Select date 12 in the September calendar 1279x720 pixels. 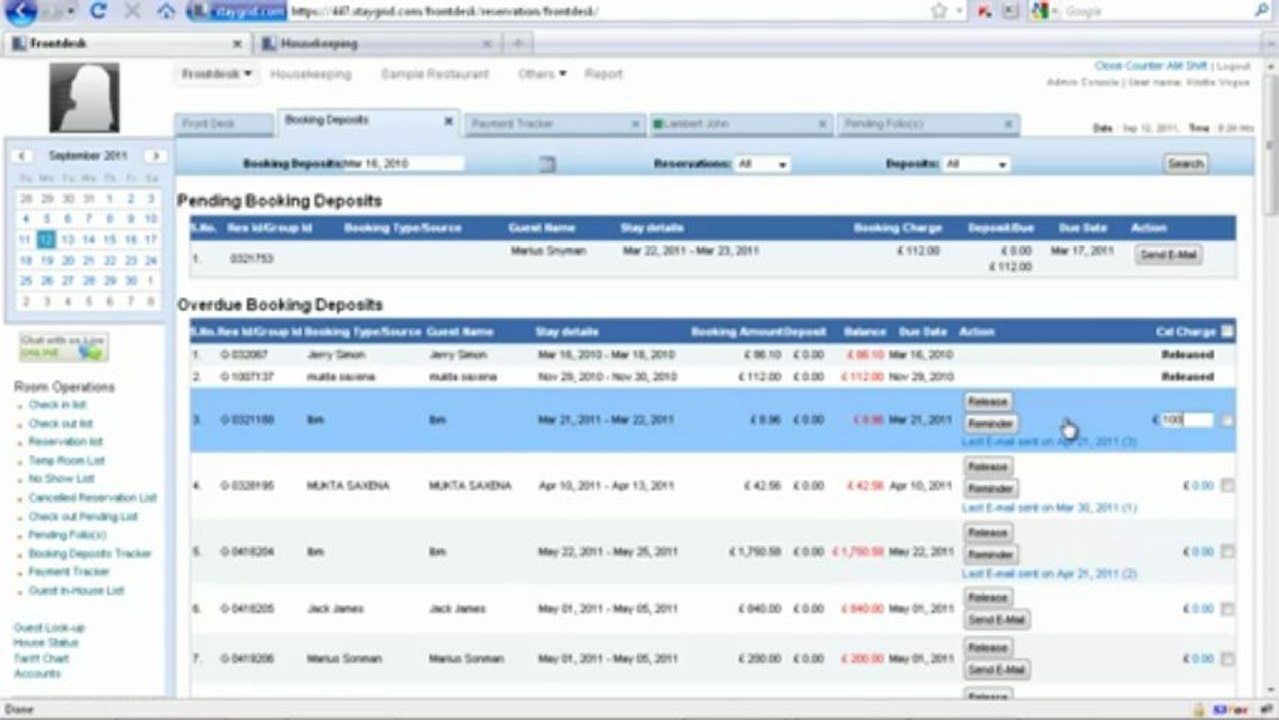tap(44, 240)
